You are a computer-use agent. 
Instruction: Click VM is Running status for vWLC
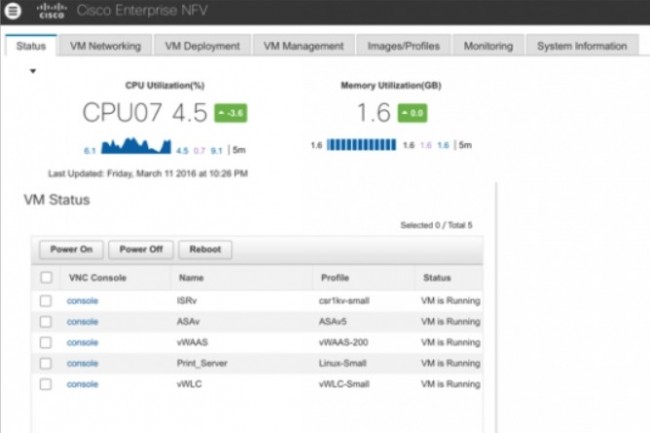click(x=451, y=384)
